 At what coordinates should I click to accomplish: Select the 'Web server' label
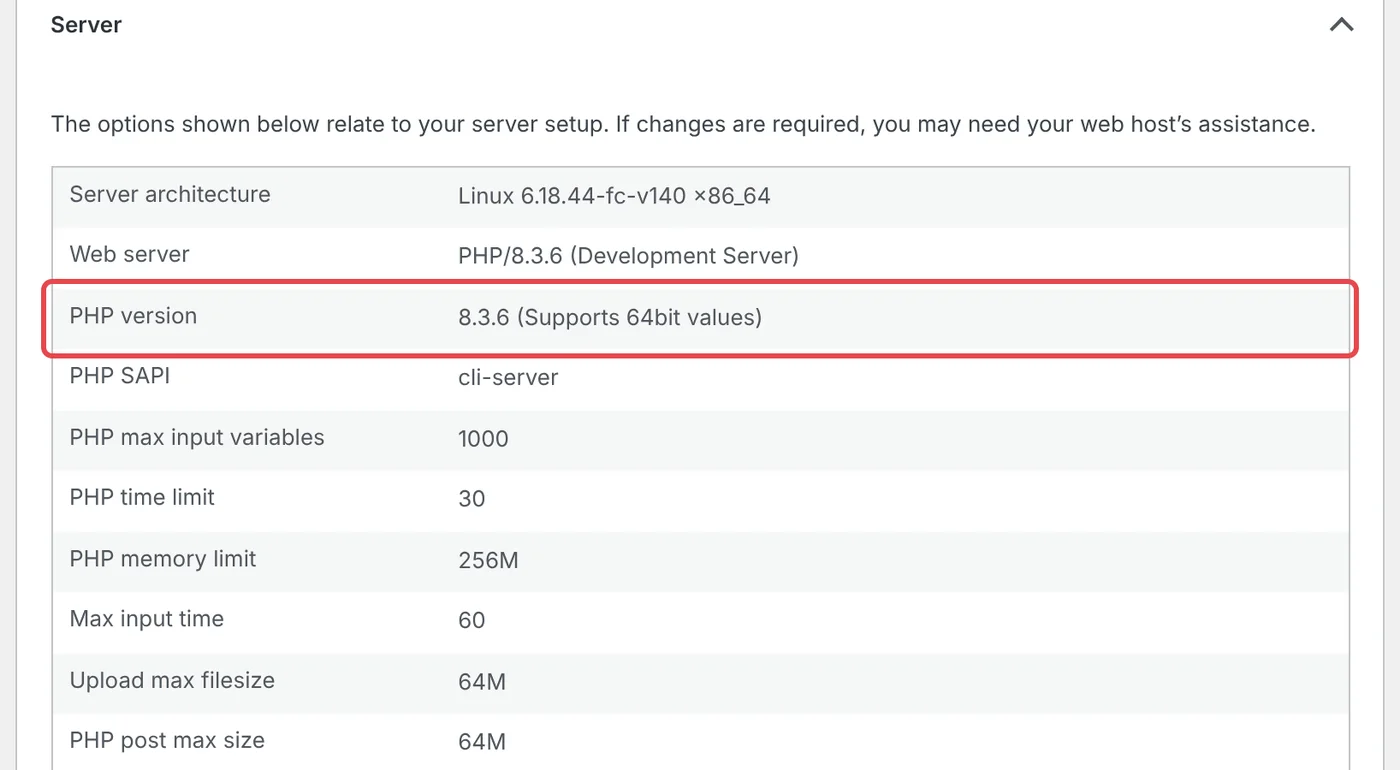[x=129, y=254]
